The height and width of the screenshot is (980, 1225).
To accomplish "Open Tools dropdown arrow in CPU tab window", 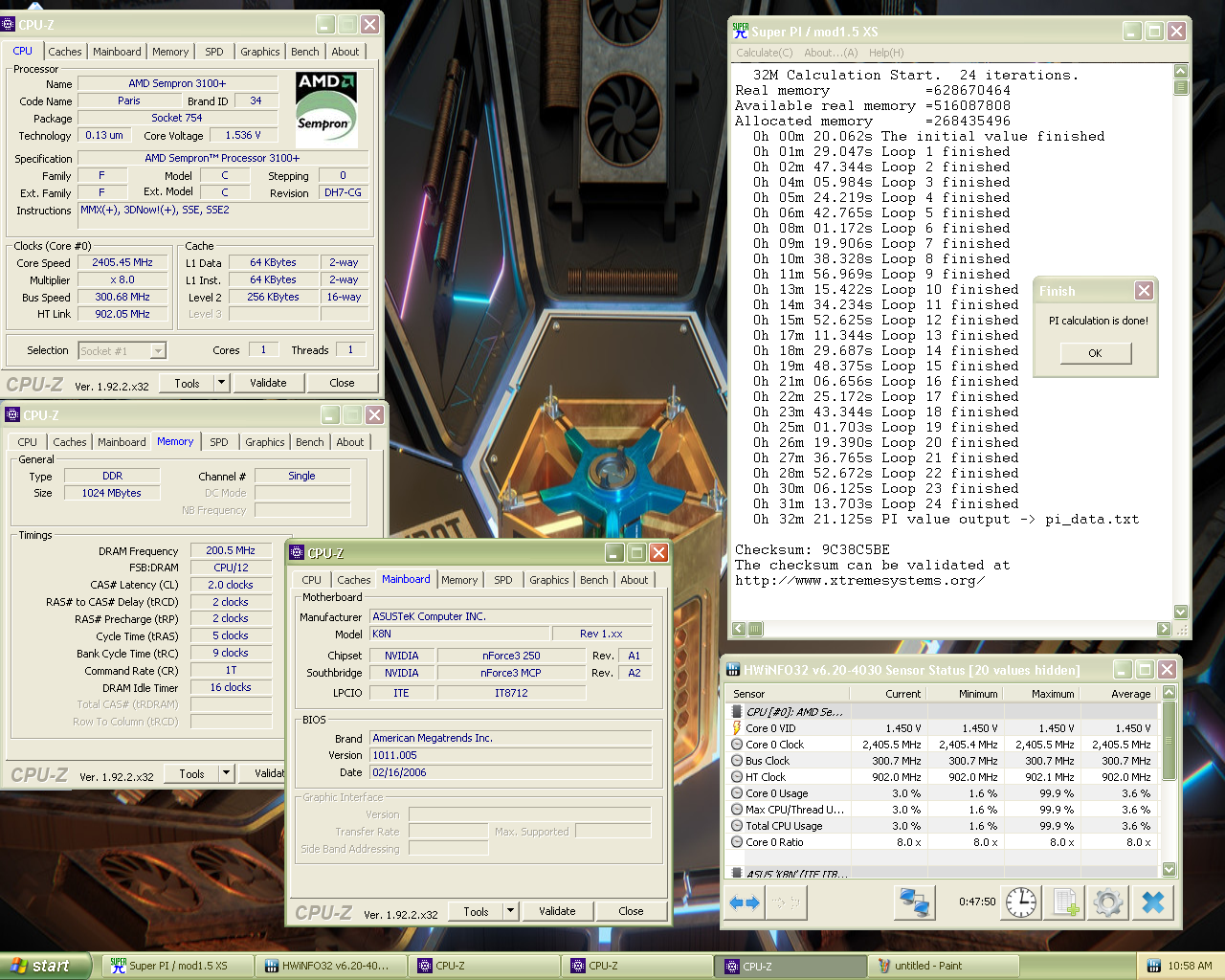I will point(221,383).
